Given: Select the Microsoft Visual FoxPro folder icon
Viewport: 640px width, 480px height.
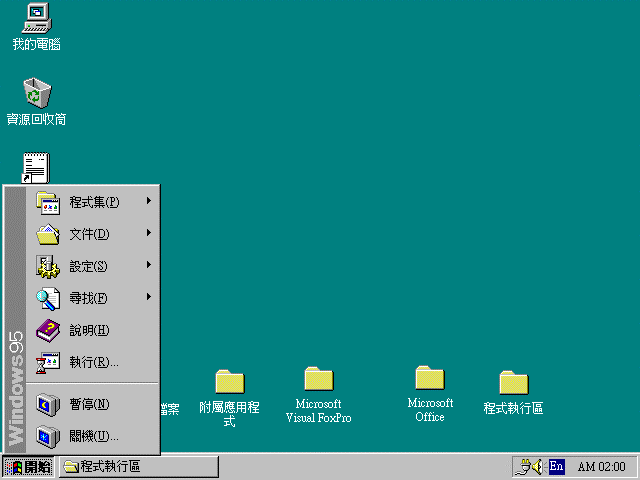Looking at the screenshot, I should [x=319, y=378].
